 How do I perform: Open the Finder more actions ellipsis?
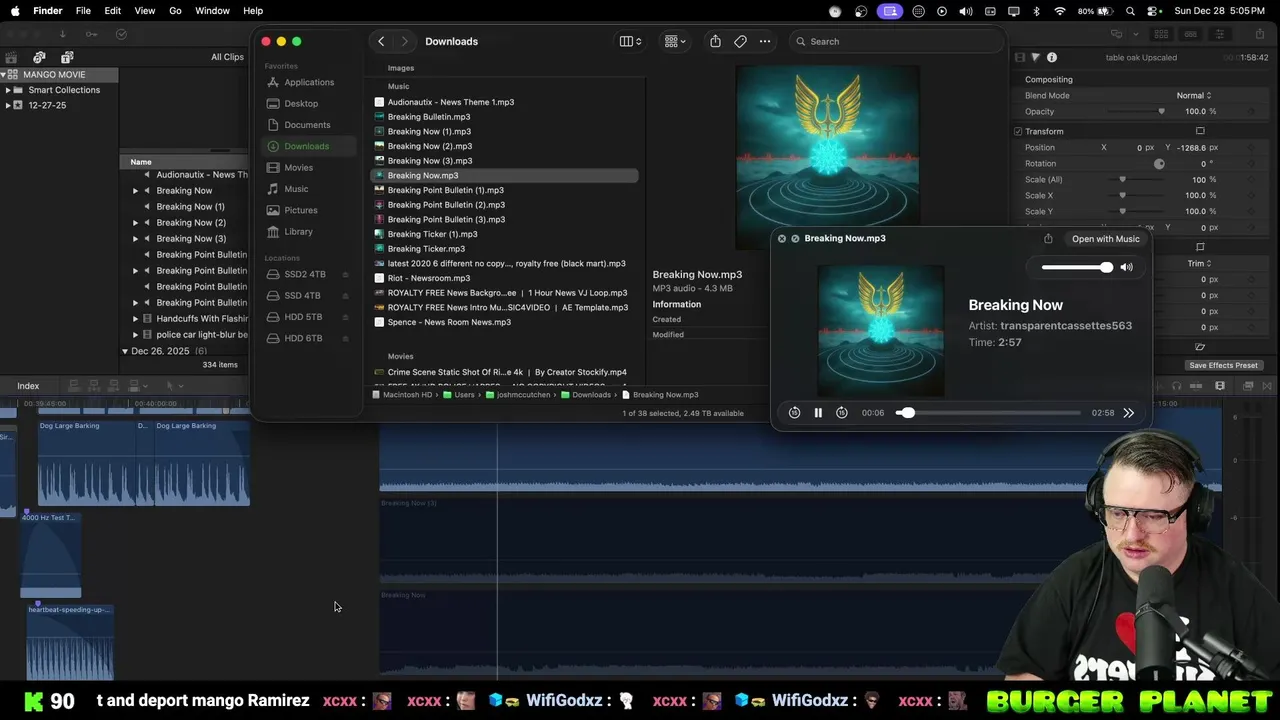tap(765, 41)
